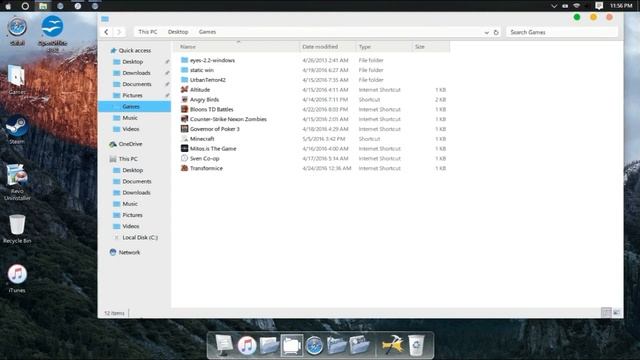Select the Angry Birds shortcut icon
The height and width of the screenshot is (360, 640).
point(184,99)
